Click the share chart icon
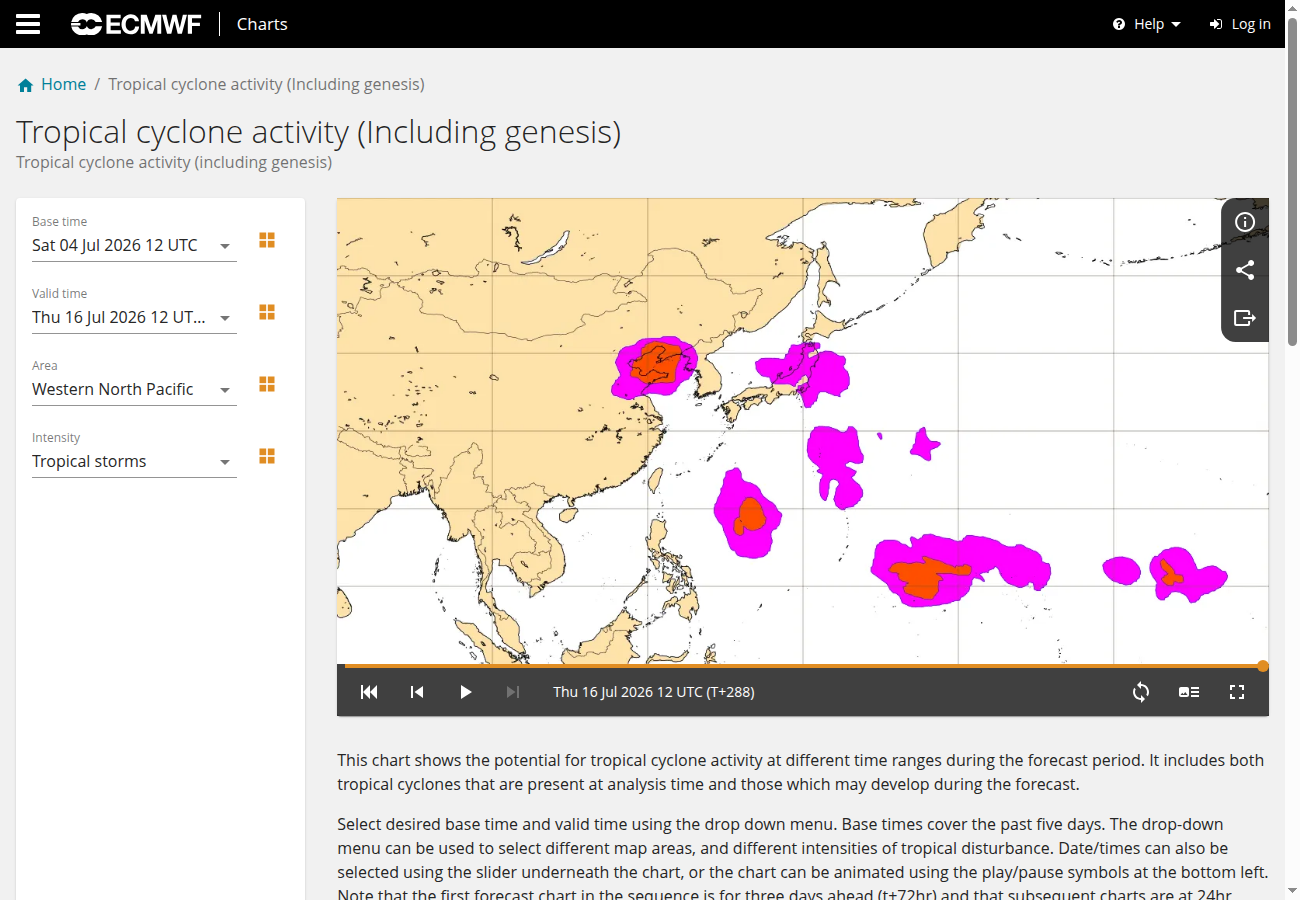This screenshot has width=1300, height=900. point(1245,270)
